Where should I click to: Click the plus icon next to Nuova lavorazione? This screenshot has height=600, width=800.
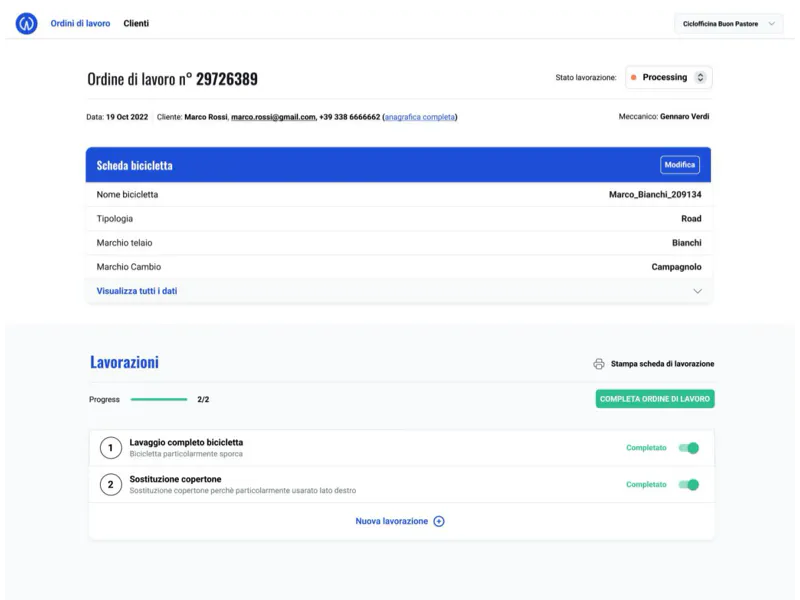[439, 521]
